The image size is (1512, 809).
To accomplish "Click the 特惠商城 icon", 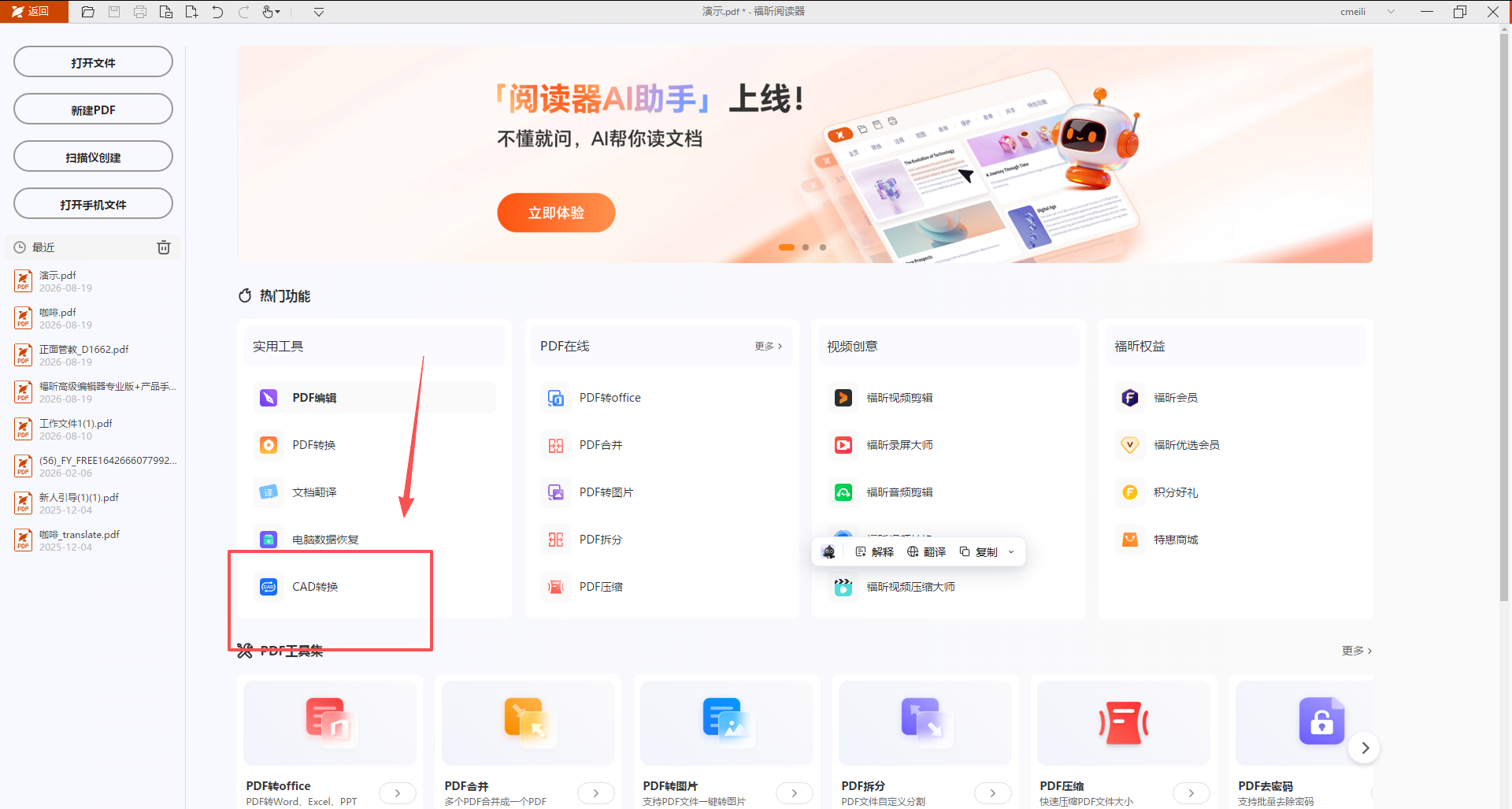I will click(1130, 540).
